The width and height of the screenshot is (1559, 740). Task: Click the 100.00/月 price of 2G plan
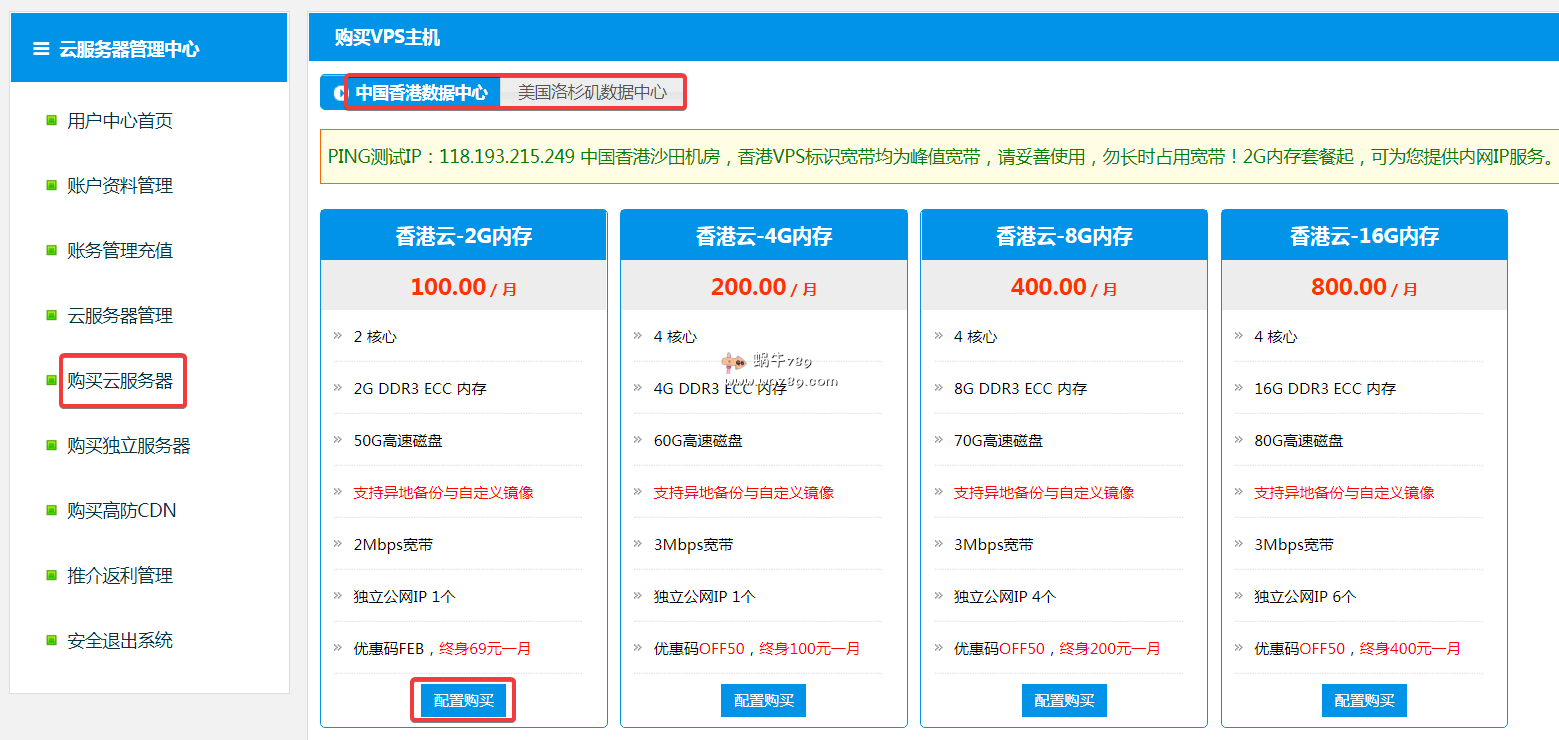(463, 287)
